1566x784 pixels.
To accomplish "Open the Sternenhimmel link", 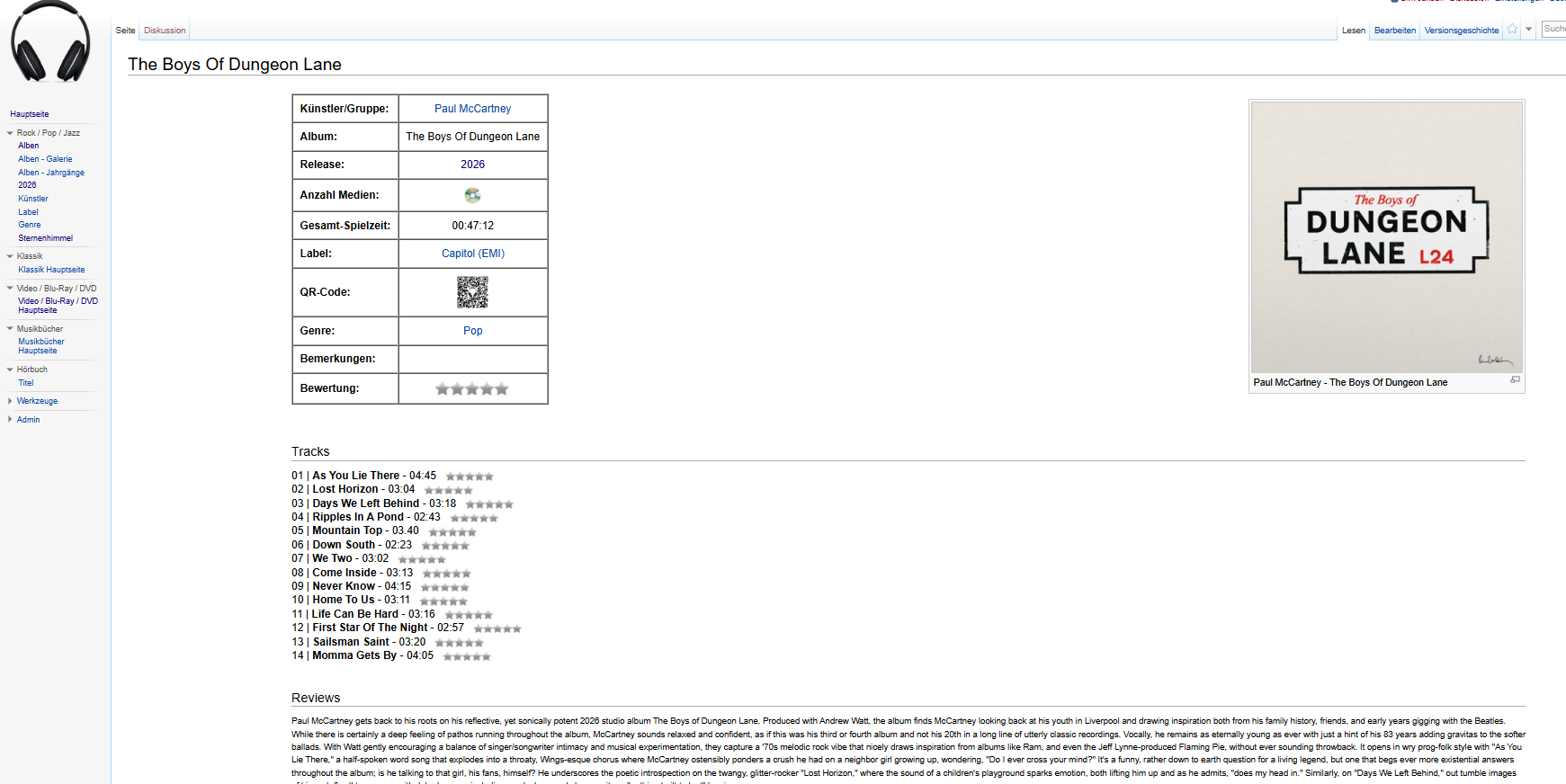I will point(46,238).
